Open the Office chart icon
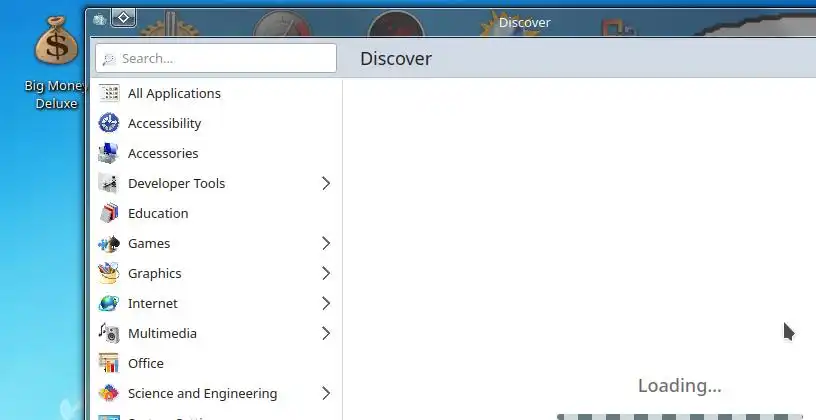The width and height of the screenshot is (816, 420). pos(109,363)
